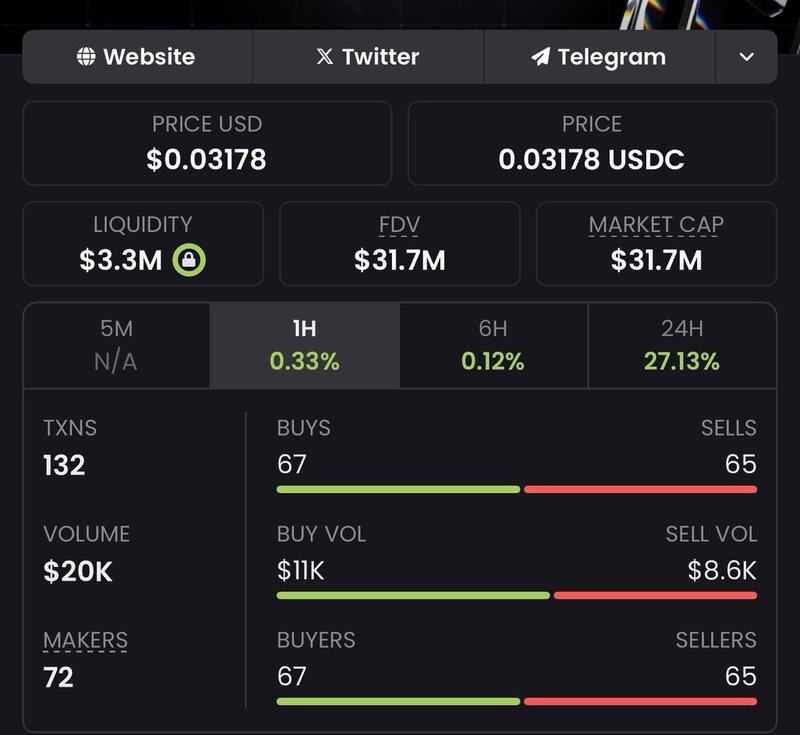Click the MAKERS label
The image size is (800, 735).
(85, 640)
